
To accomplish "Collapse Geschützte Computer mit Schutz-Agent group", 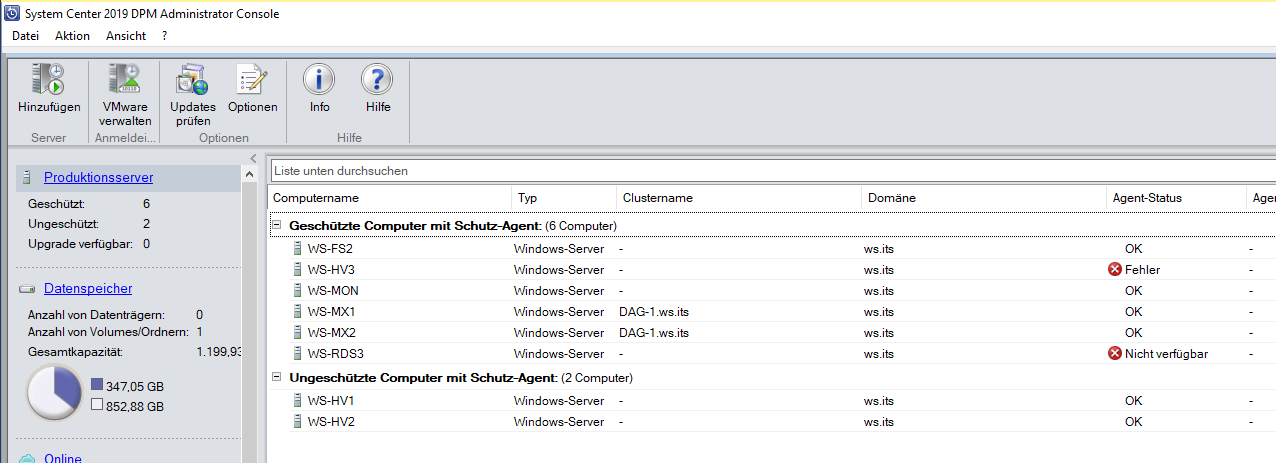I will pos(278,226).
